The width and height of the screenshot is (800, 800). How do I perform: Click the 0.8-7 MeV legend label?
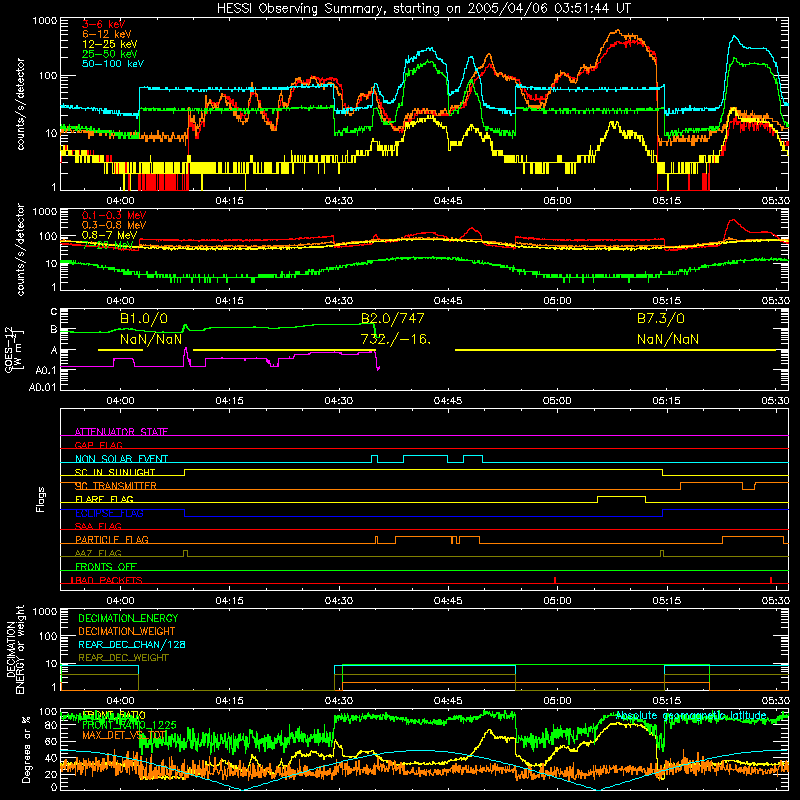[x=109, y=235]
